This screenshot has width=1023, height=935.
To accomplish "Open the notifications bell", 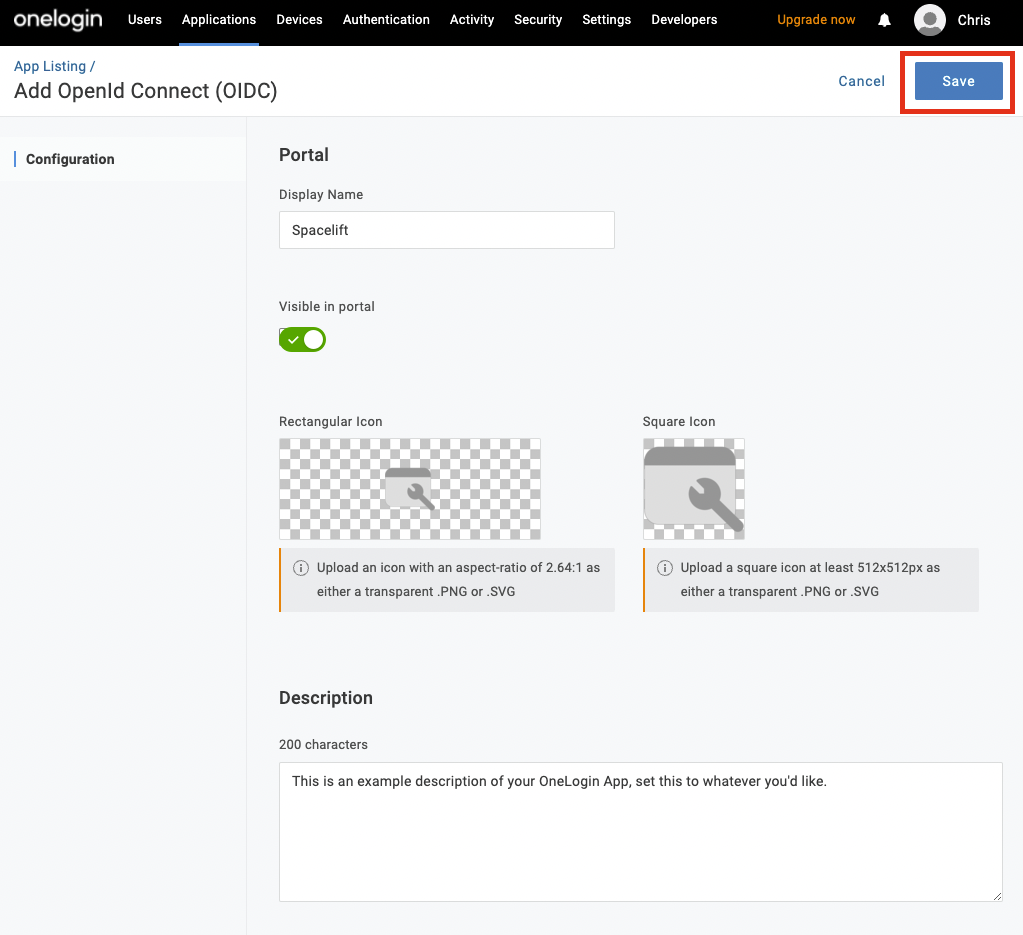I will coord(883,19).
